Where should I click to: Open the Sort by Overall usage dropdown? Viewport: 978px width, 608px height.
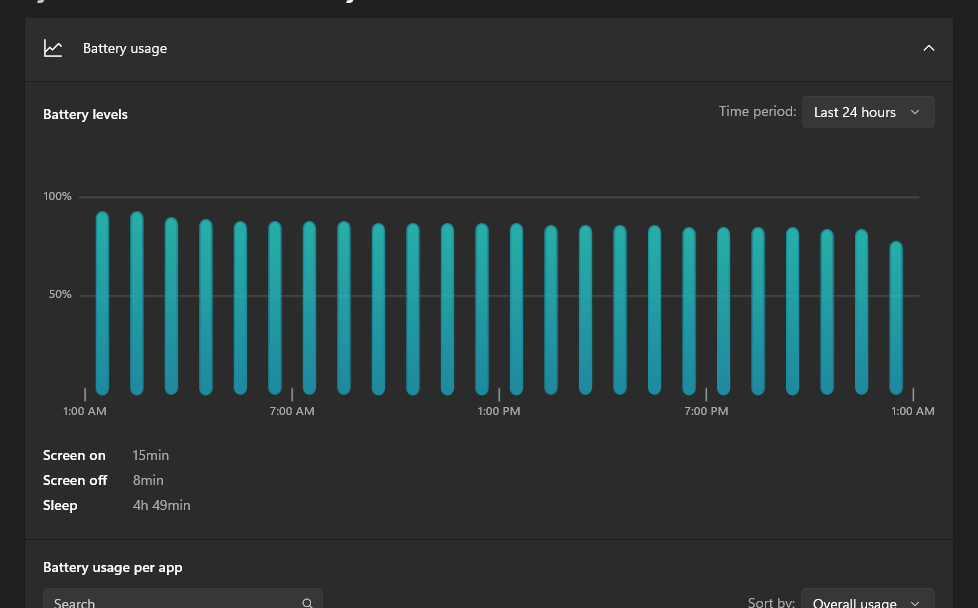pos(867,602)
